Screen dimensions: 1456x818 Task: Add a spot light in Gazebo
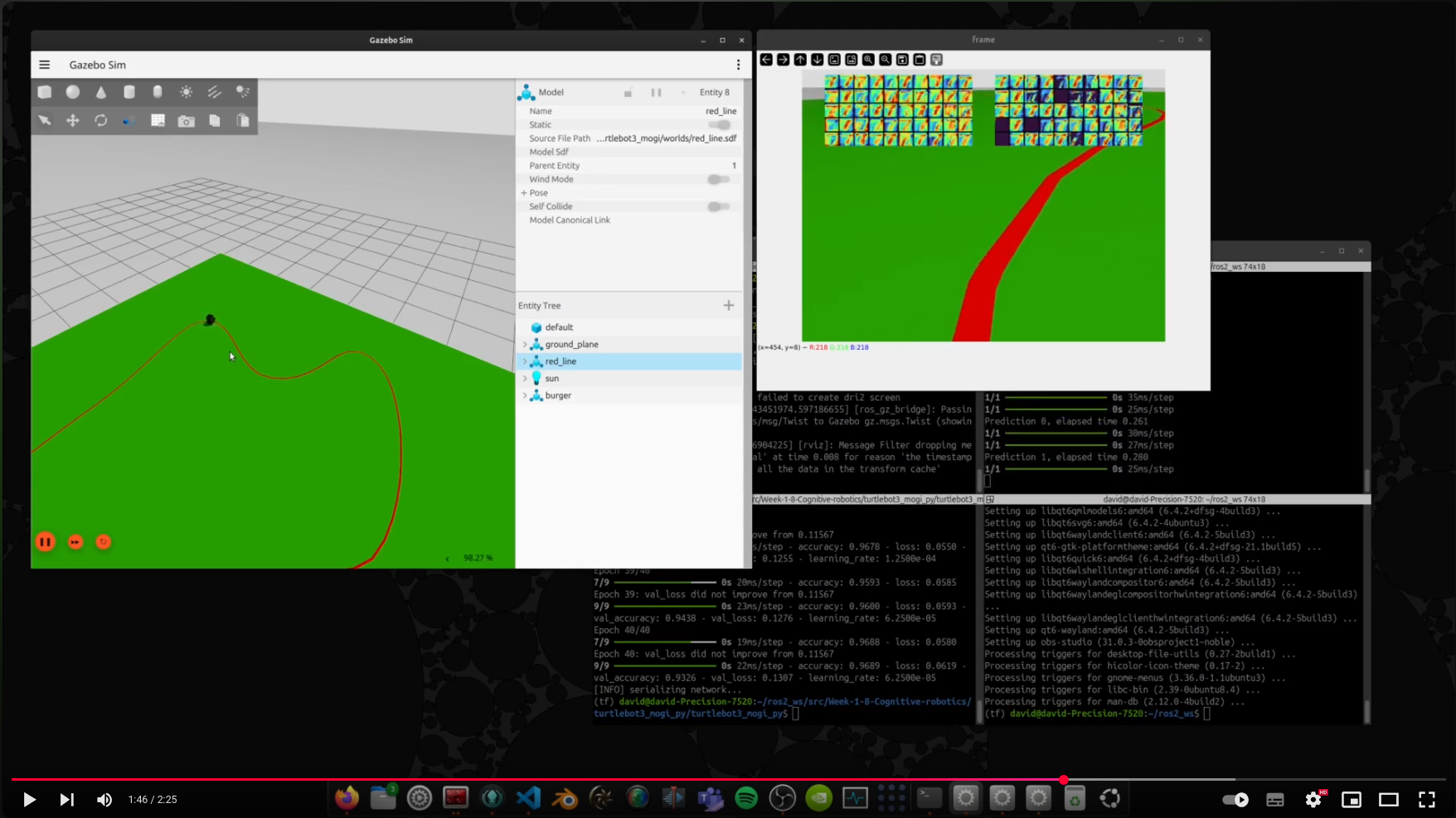pyautogui.click(x=242, y=92)
